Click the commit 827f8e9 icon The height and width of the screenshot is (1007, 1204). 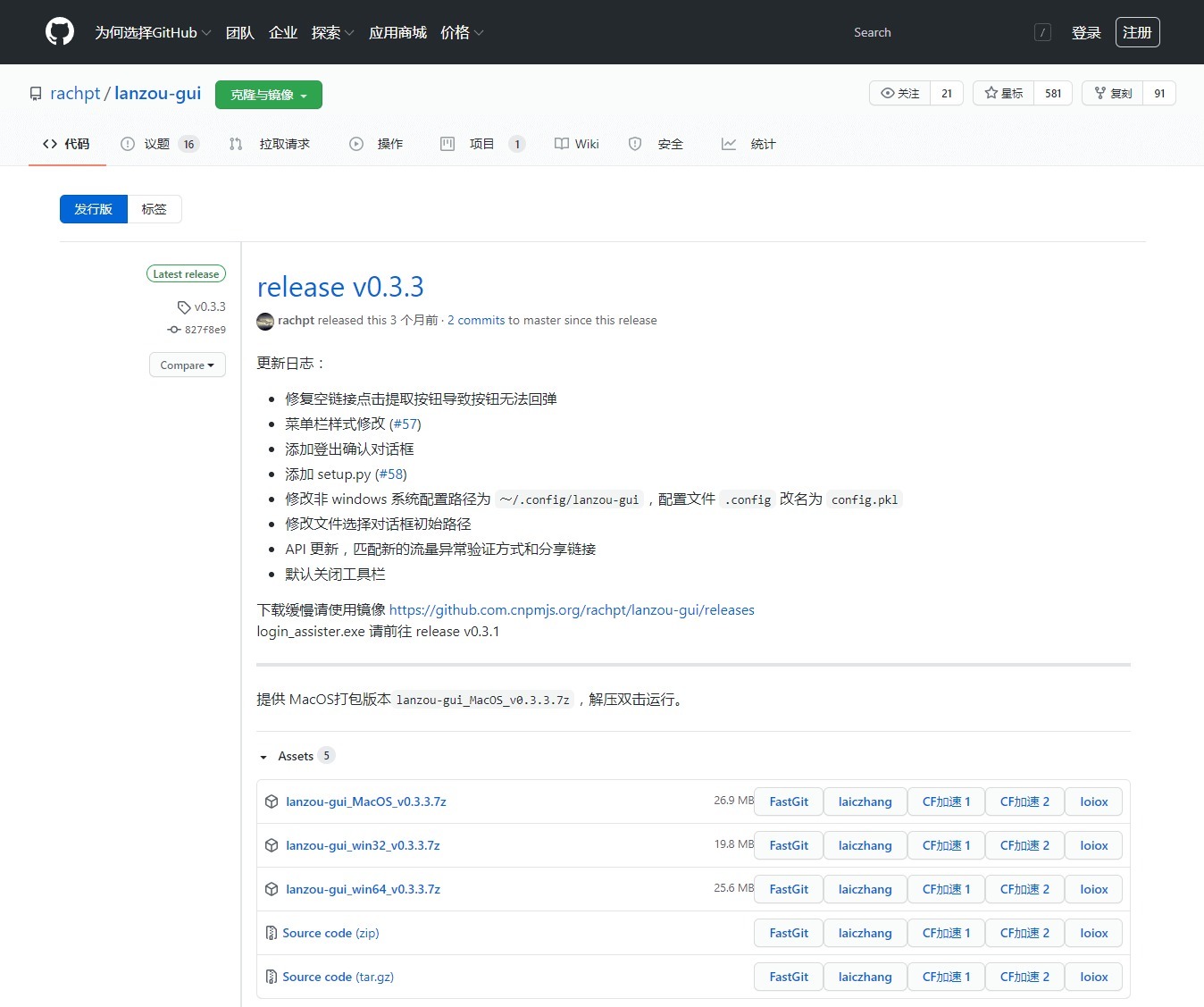174,330
